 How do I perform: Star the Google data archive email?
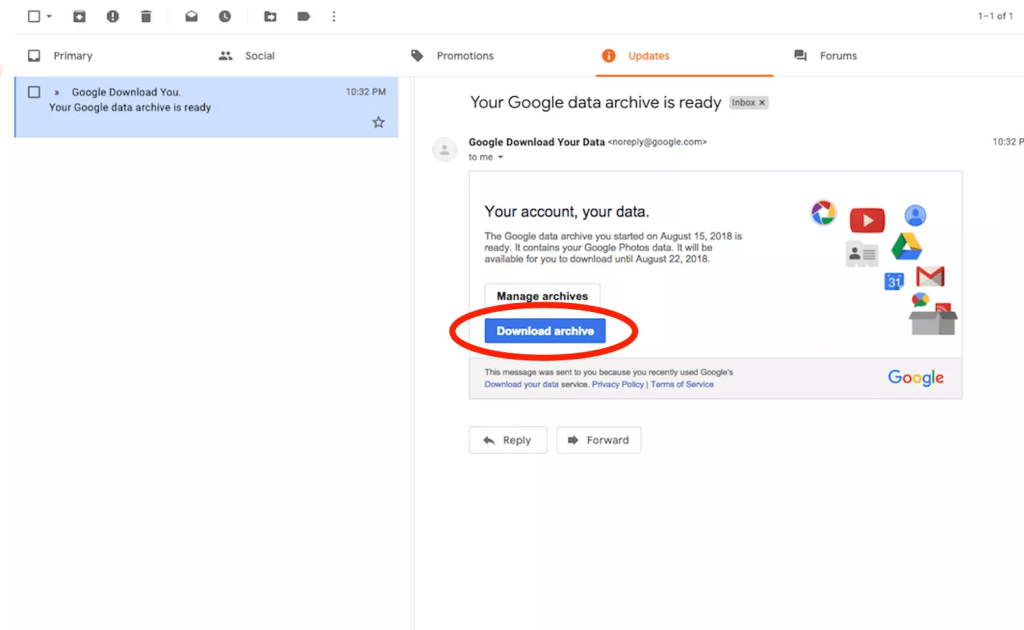pos(378,122)
